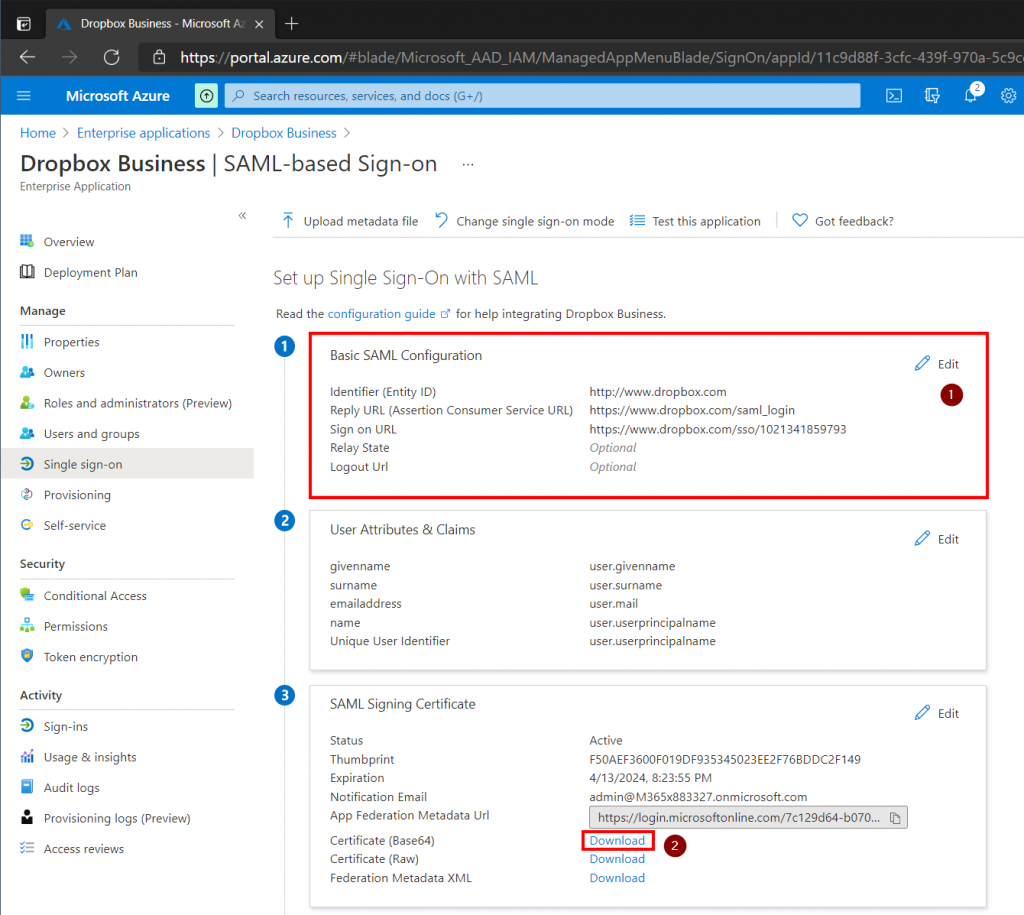Open the Directory and subscription filter icon
This screenshot has width=1024, height=915.
tap(932, 96)
